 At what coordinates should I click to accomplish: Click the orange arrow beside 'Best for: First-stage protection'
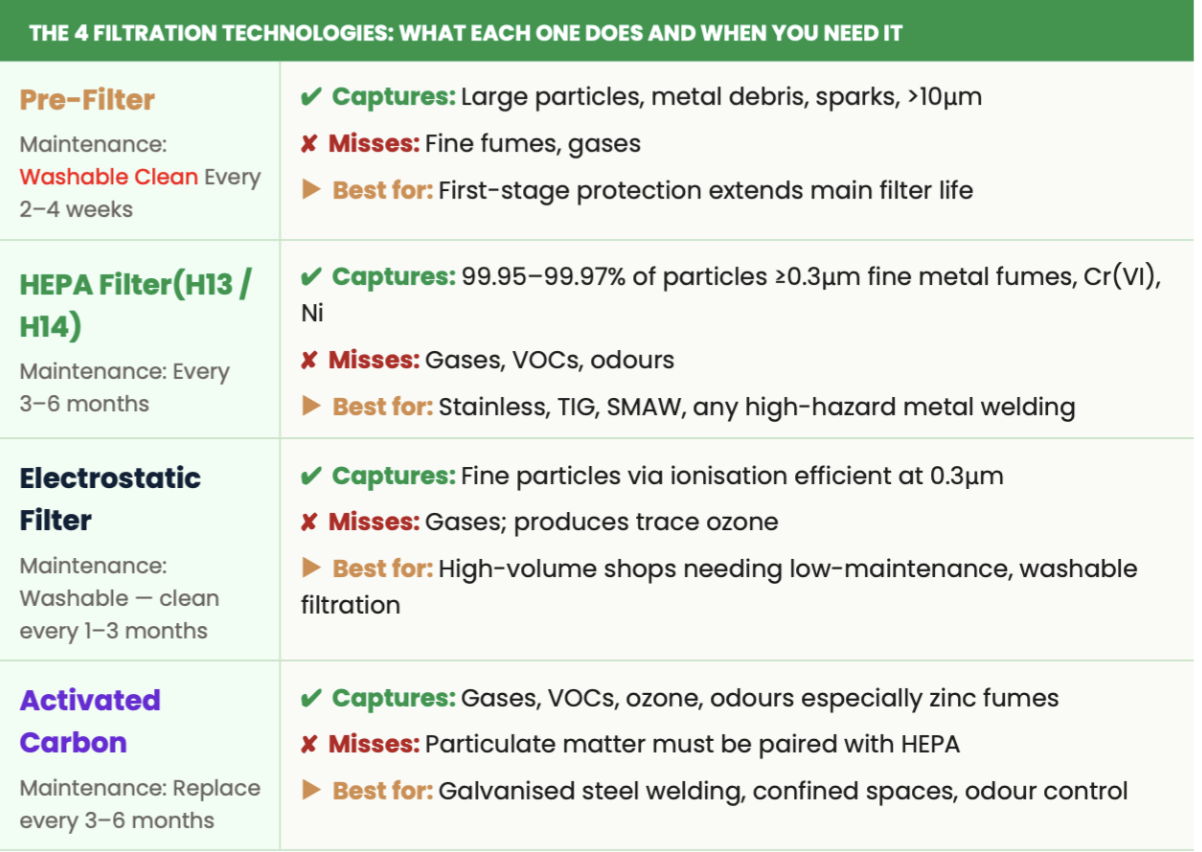(x=311, y=190)
